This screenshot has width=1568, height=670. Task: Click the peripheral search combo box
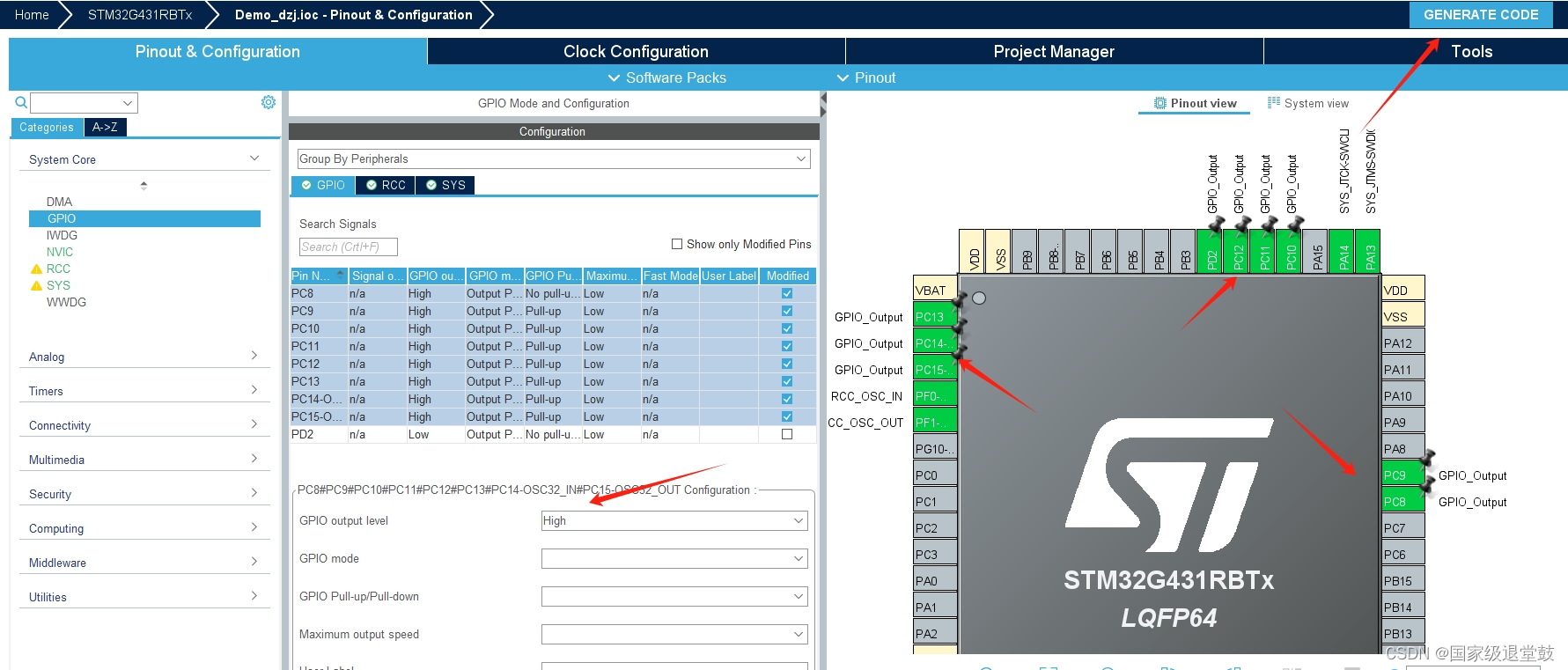[x=85, y=103]
